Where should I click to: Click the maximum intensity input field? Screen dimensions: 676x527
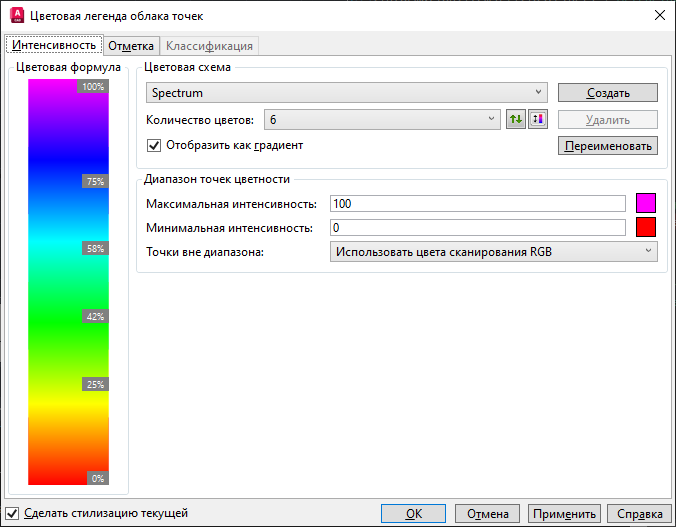478,204
